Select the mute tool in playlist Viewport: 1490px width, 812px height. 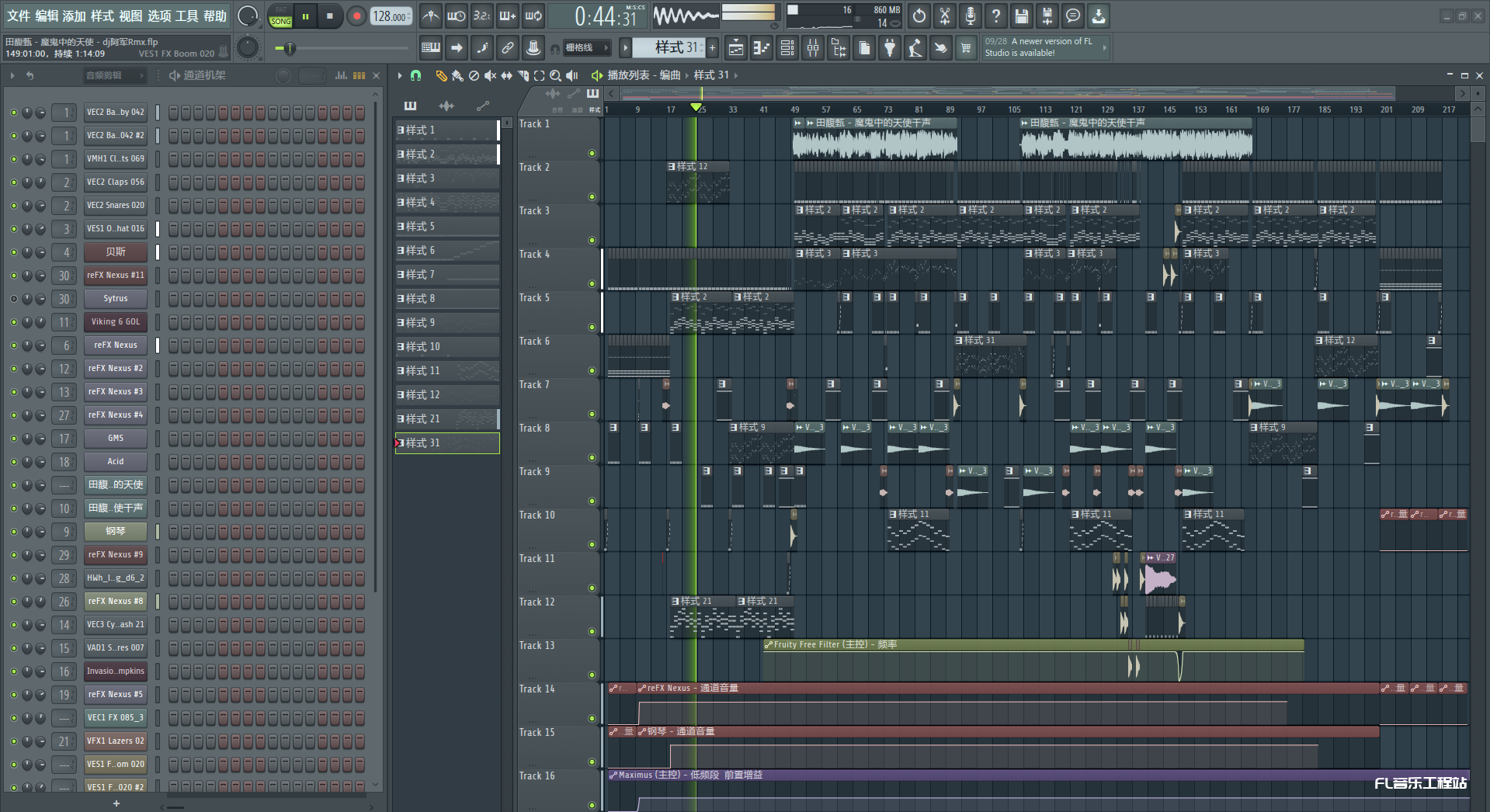[490, 75]
